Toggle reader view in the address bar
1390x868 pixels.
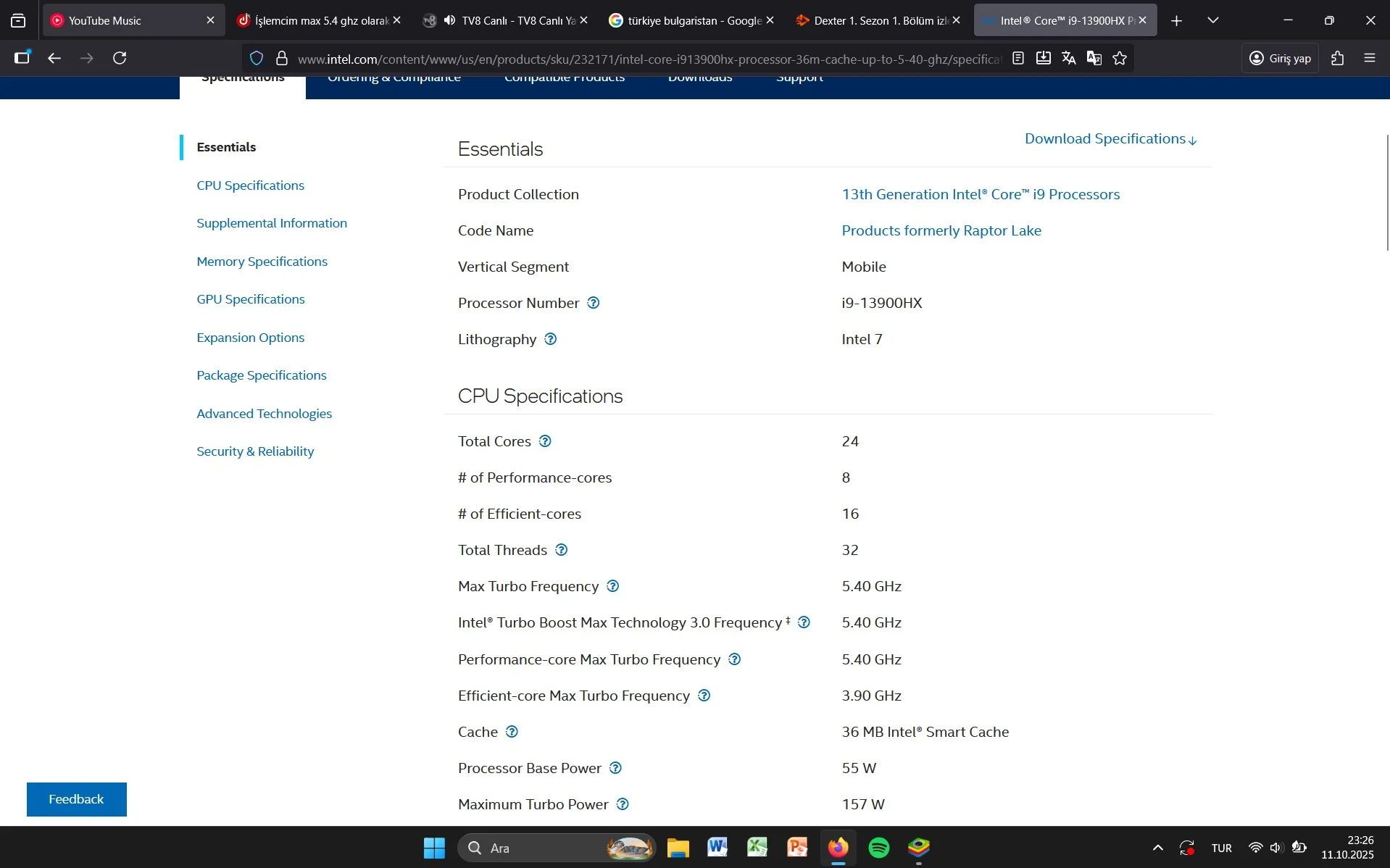1018,58
